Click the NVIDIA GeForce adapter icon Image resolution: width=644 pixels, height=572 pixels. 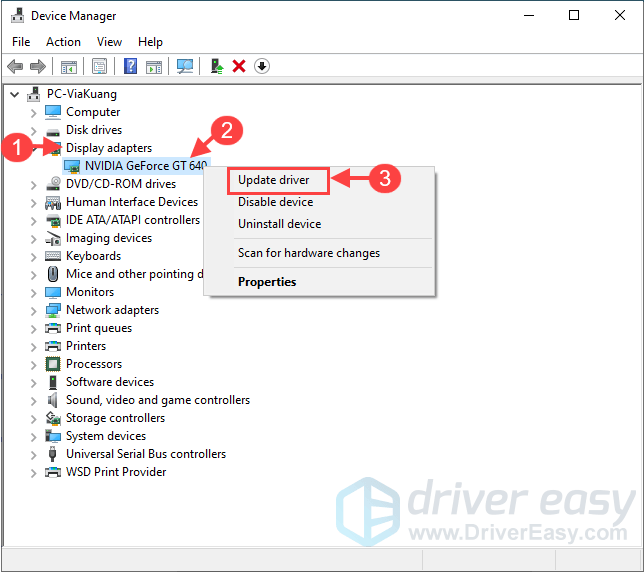pyautogui.click(x=72, y=166)
